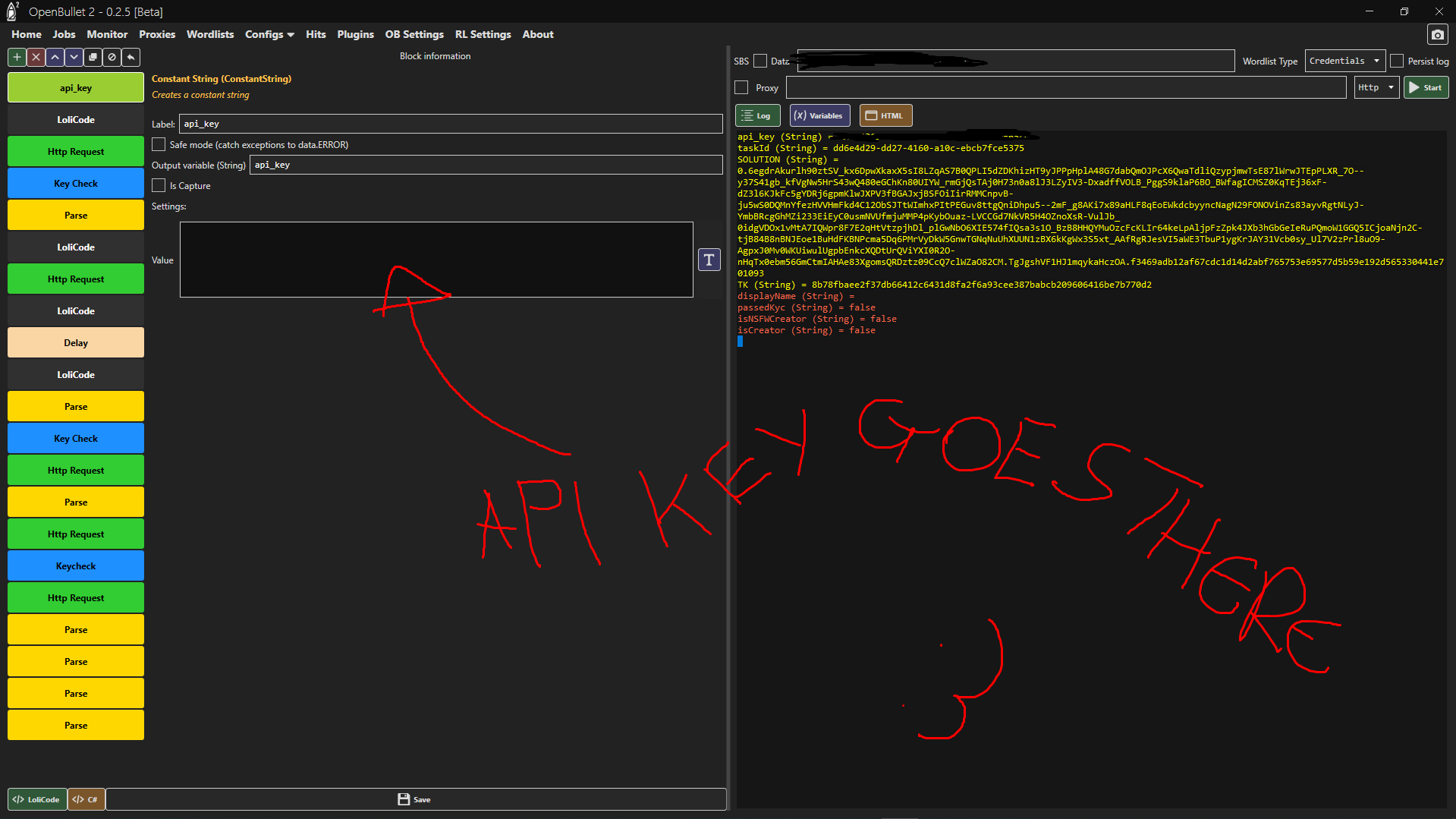1456x819 pixels.
Task: Open the Home menu
Action: 27,34
